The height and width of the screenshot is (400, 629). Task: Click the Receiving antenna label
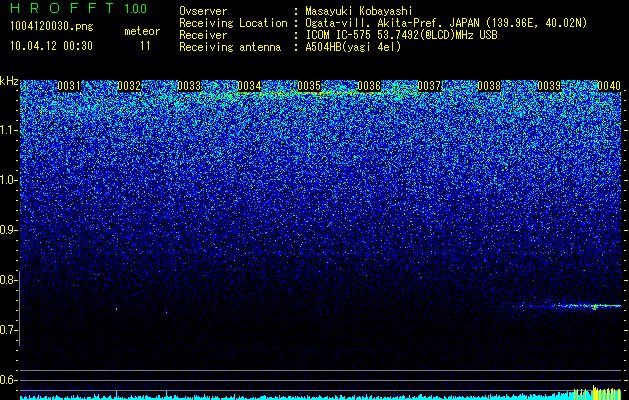click(230, 47)
